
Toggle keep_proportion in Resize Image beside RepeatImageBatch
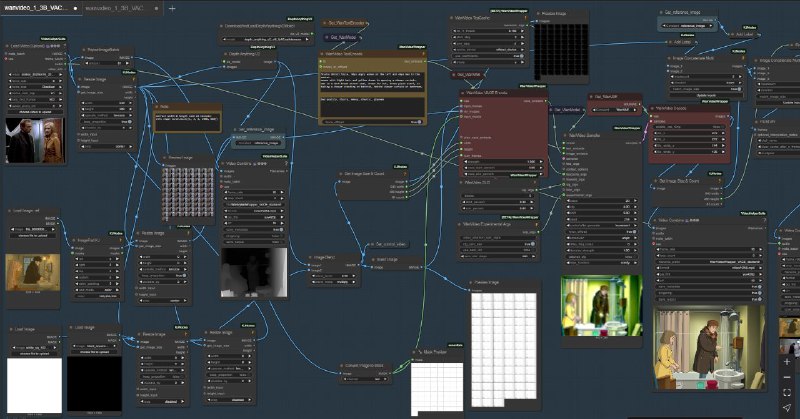pyautogui.click(x=109, y=122)
